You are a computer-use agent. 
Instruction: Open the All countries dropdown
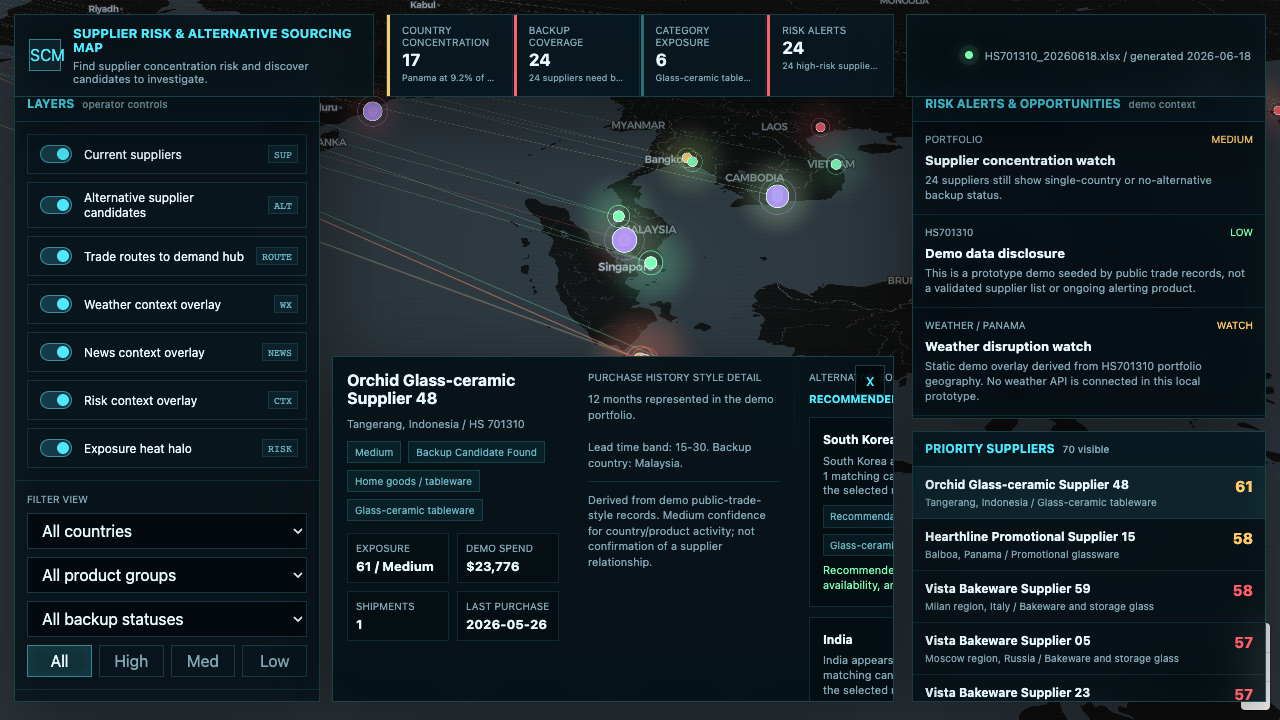pyautogui.click(x=167, y=531)
